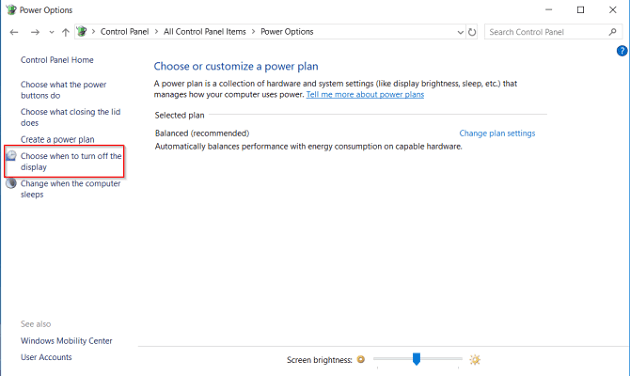
Task: Select Control Panel in the breadcrumb
Action: pos(125,32)
